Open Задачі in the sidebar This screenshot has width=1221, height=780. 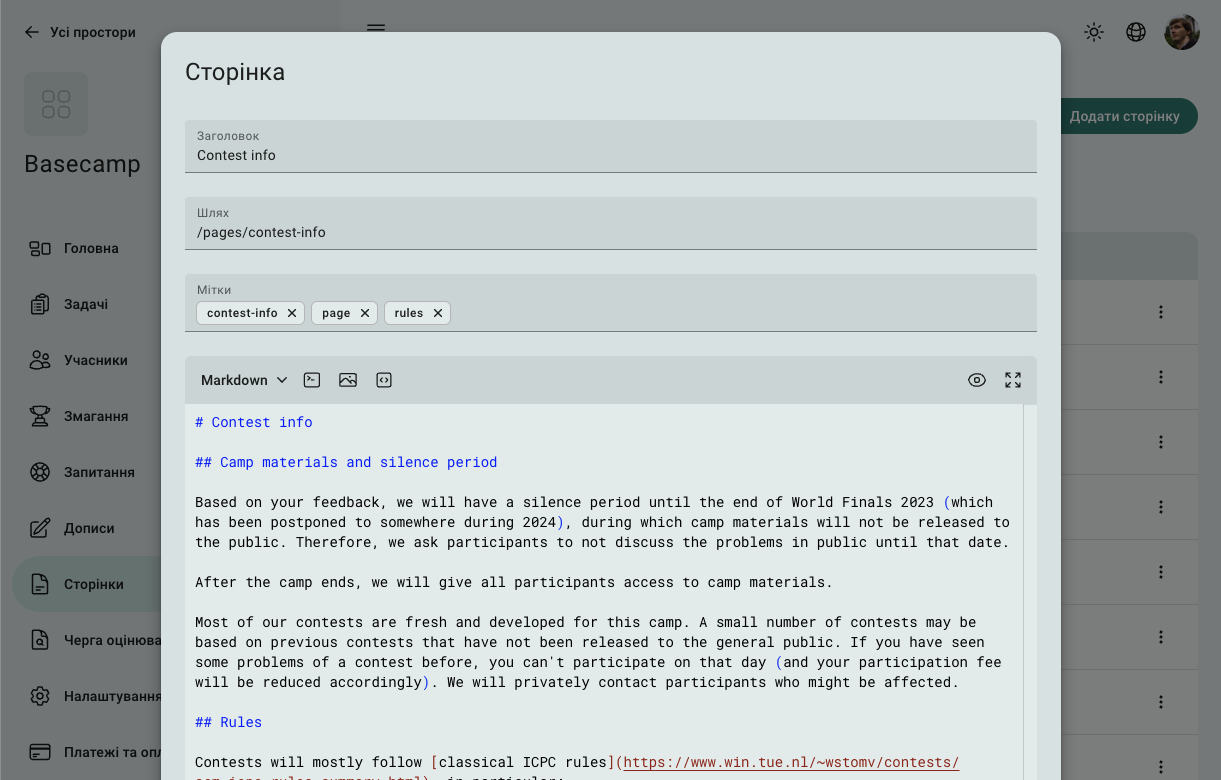86,304
